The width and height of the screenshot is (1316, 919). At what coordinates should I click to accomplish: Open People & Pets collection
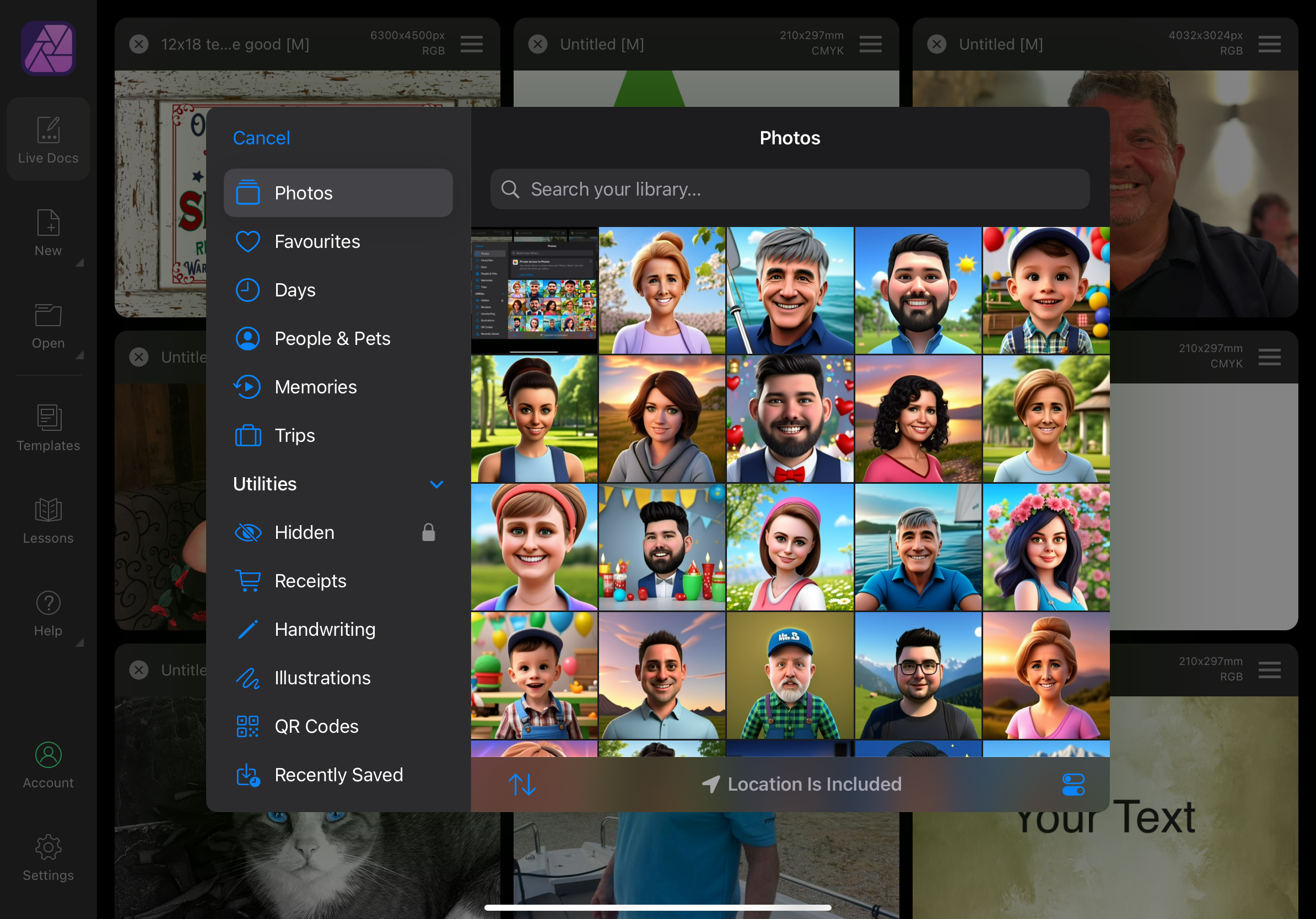coord(338,339)
